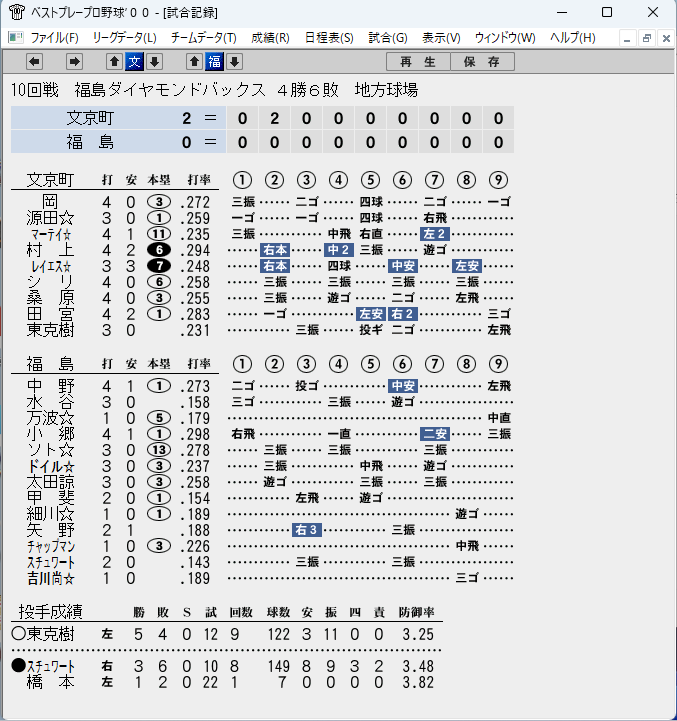The height and width of the screenshot is (721, 677).
Task: Click the right arrow next game button
Action: pyautogui.click(x=74, y=62)
